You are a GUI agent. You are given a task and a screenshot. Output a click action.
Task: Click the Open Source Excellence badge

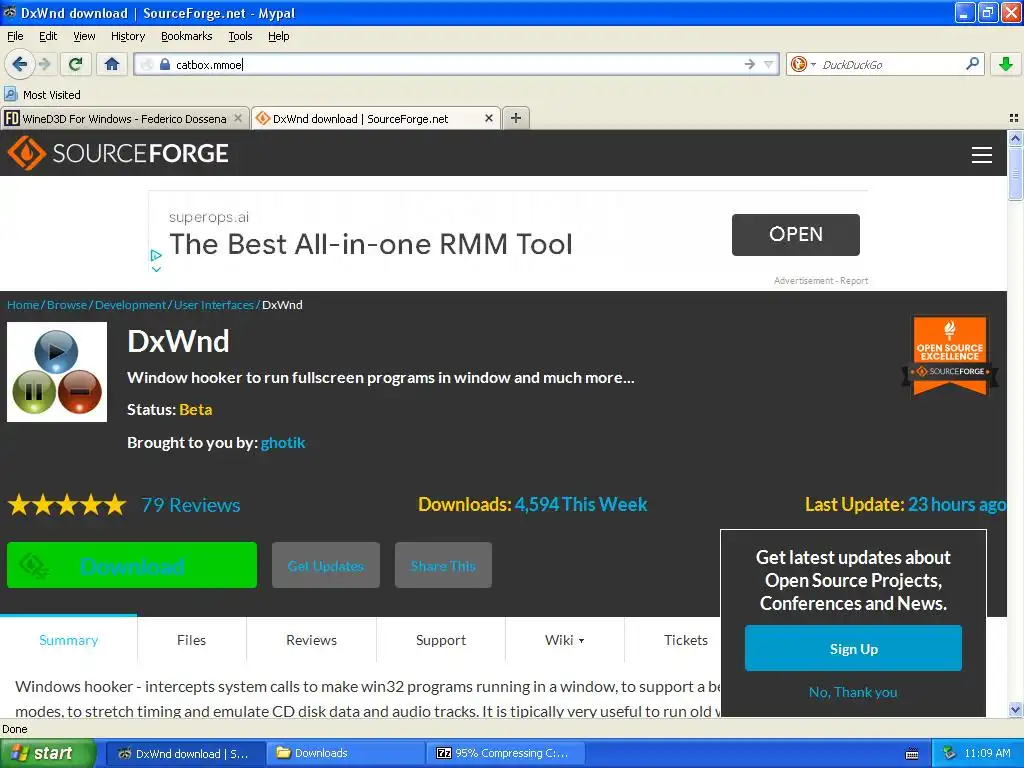950,357
